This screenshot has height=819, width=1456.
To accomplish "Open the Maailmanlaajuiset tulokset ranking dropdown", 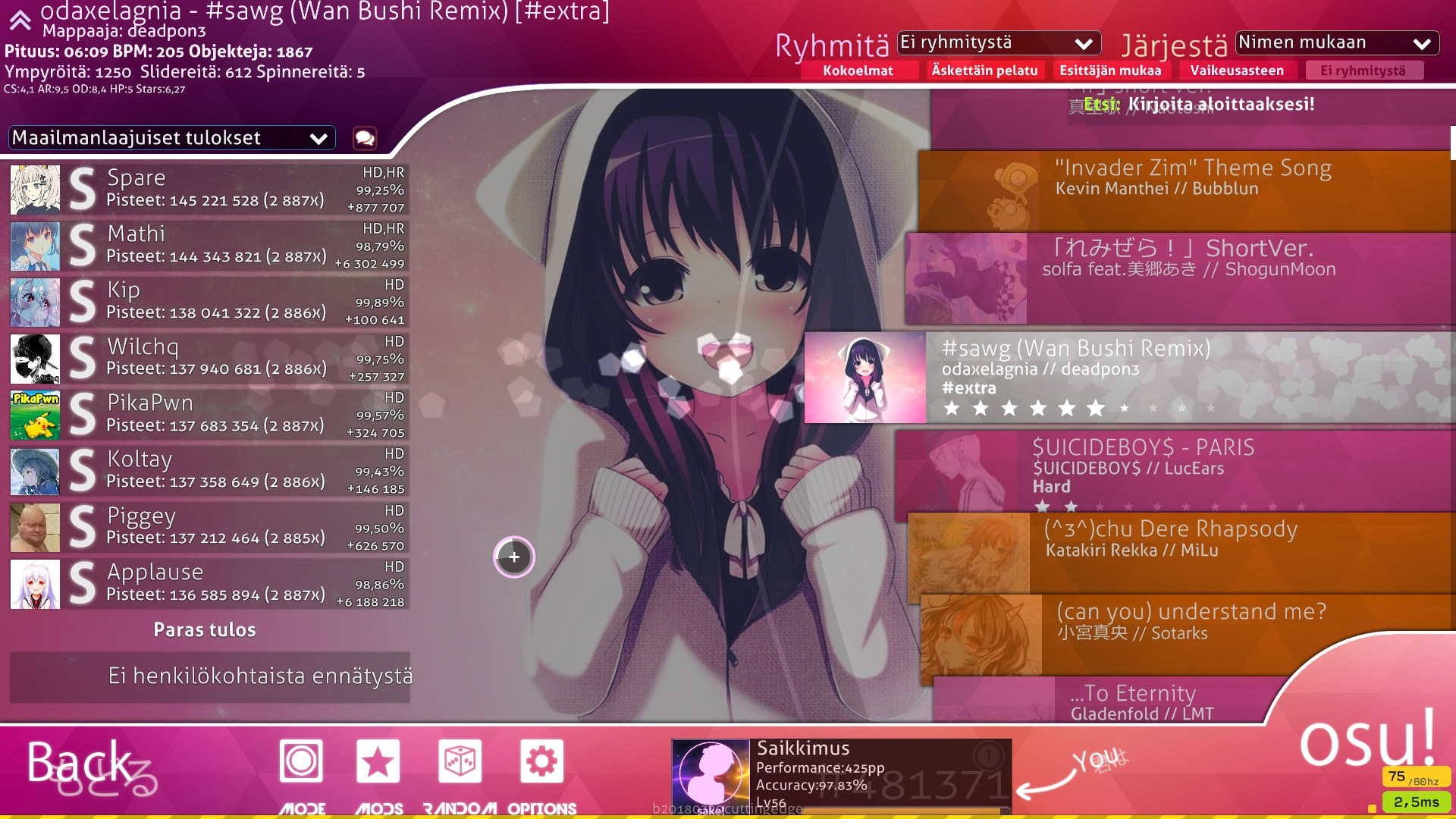I will click(172, 138).
